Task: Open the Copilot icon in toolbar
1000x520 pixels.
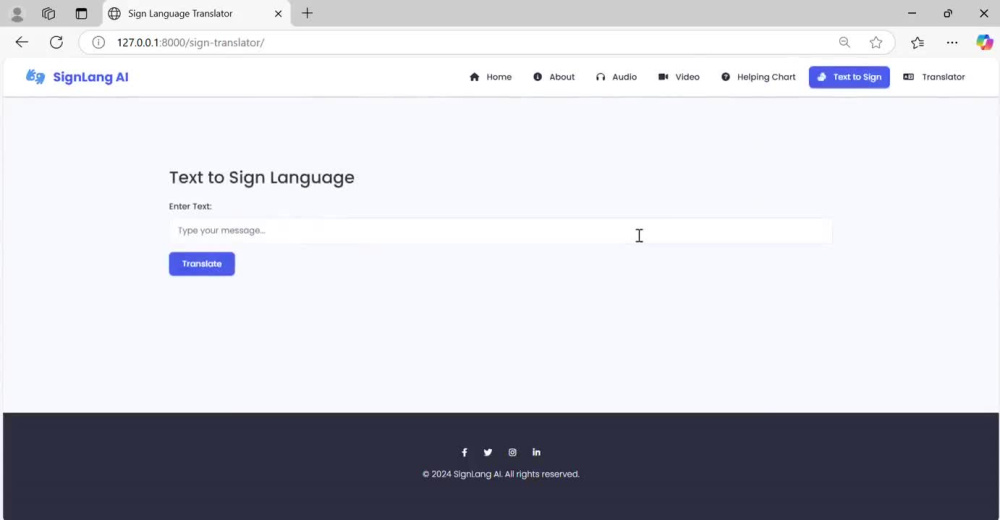Action: (984, 42)
